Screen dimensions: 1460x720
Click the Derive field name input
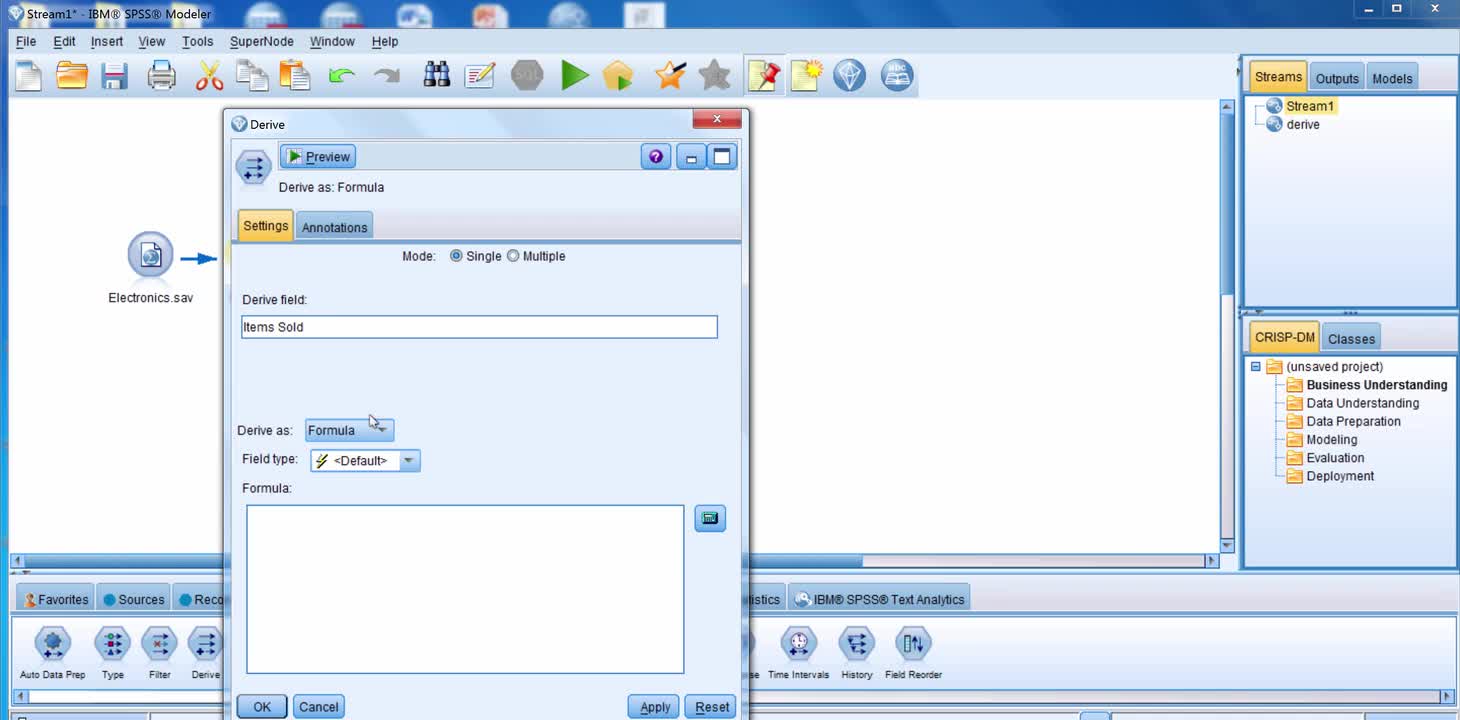coord(479,327)
